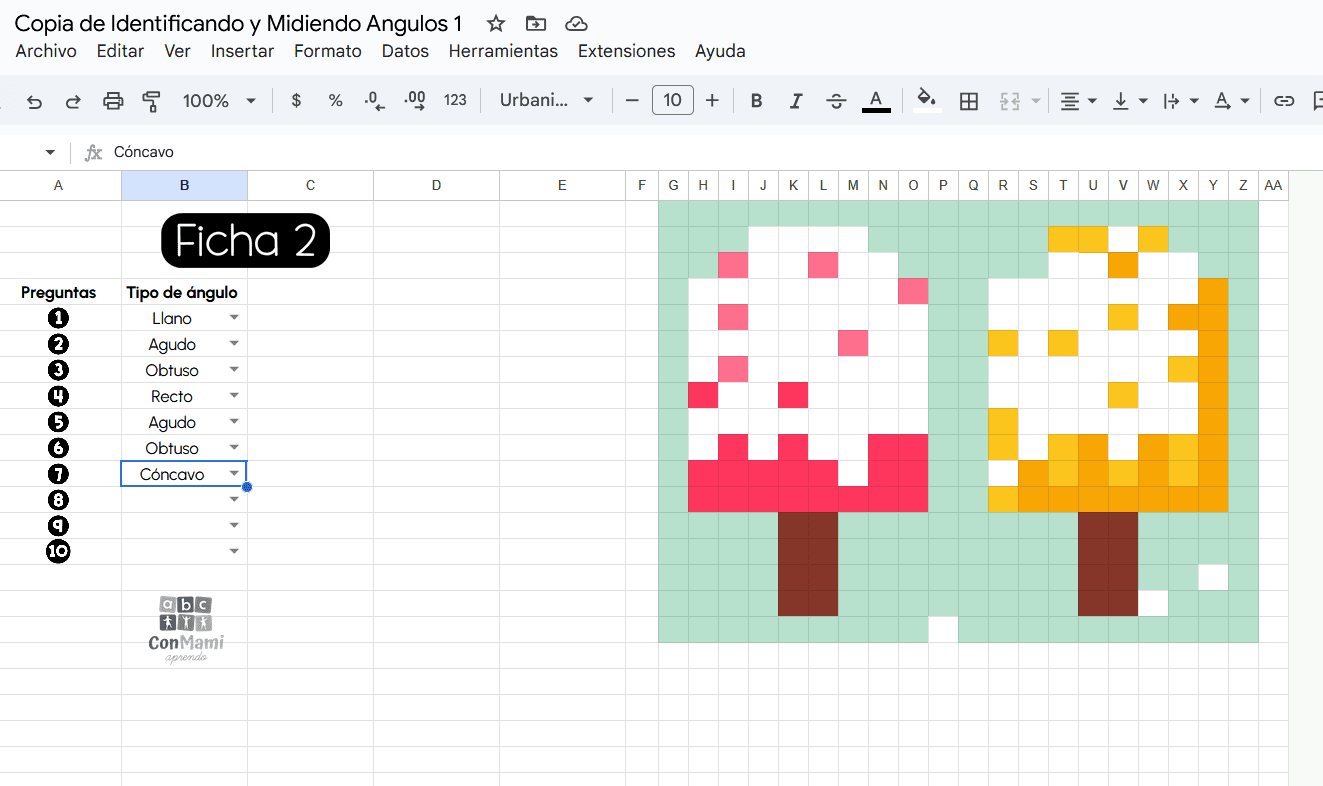
Task: Click the Print icon in the toolbar
Action: click(113, 100)
